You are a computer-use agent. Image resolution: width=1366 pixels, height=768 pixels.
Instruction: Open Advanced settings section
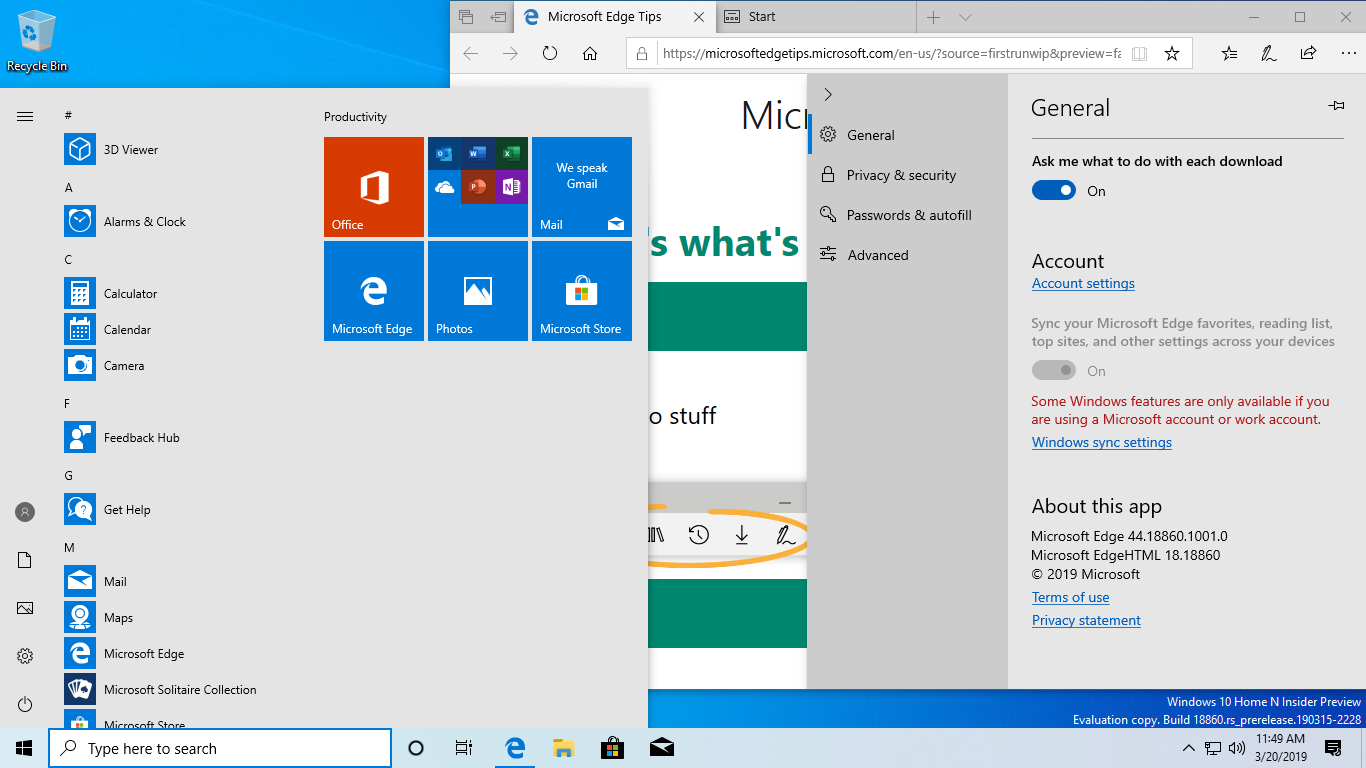pyautogui.click(x=908, y=255)
